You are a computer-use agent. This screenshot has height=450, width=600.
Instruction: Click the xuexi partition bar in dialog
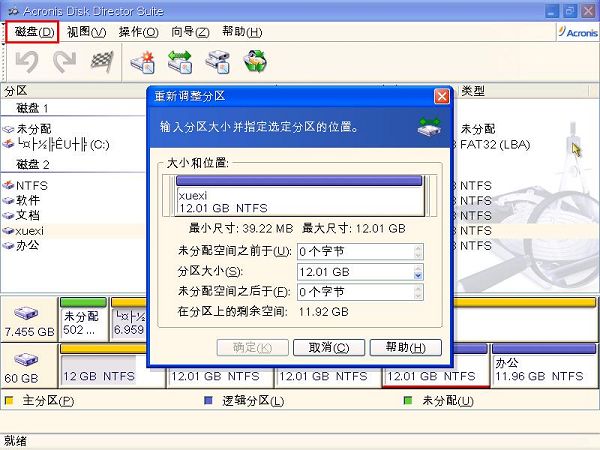click(300, 196)
